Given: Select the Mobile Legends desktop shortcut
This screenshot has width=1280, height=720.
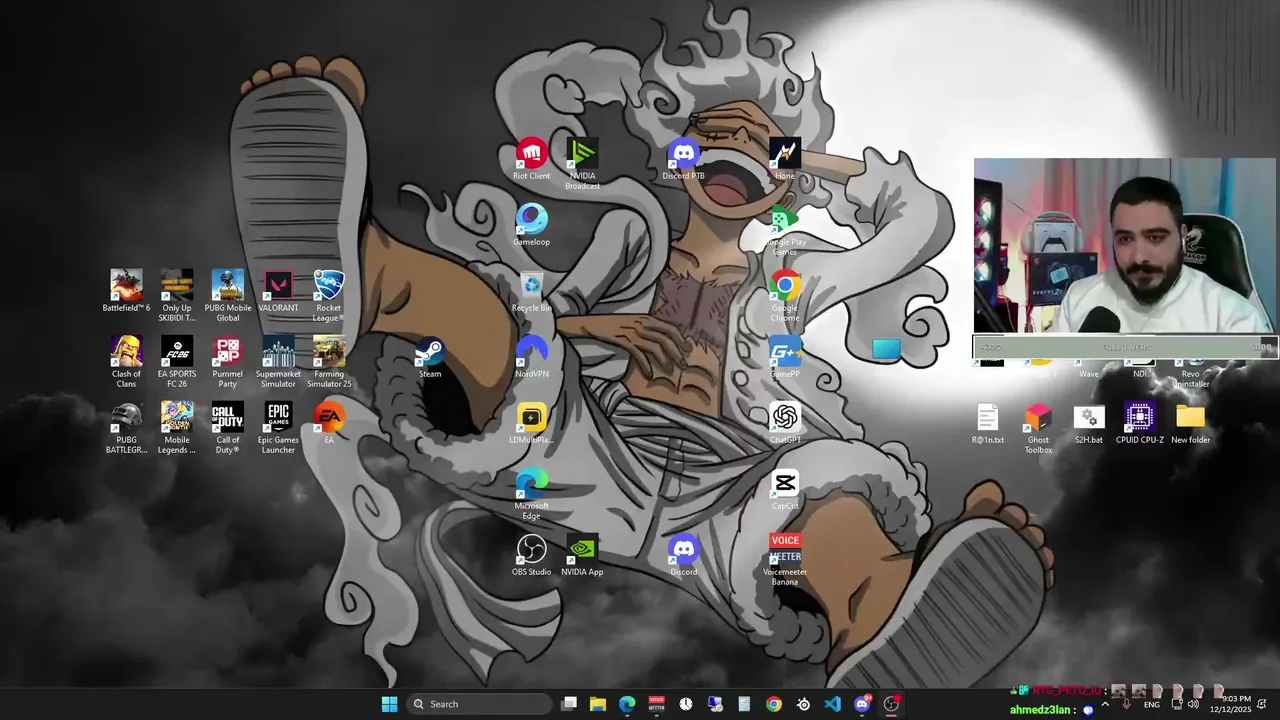Looking at the screenshot, I should [x=177, y=428].
